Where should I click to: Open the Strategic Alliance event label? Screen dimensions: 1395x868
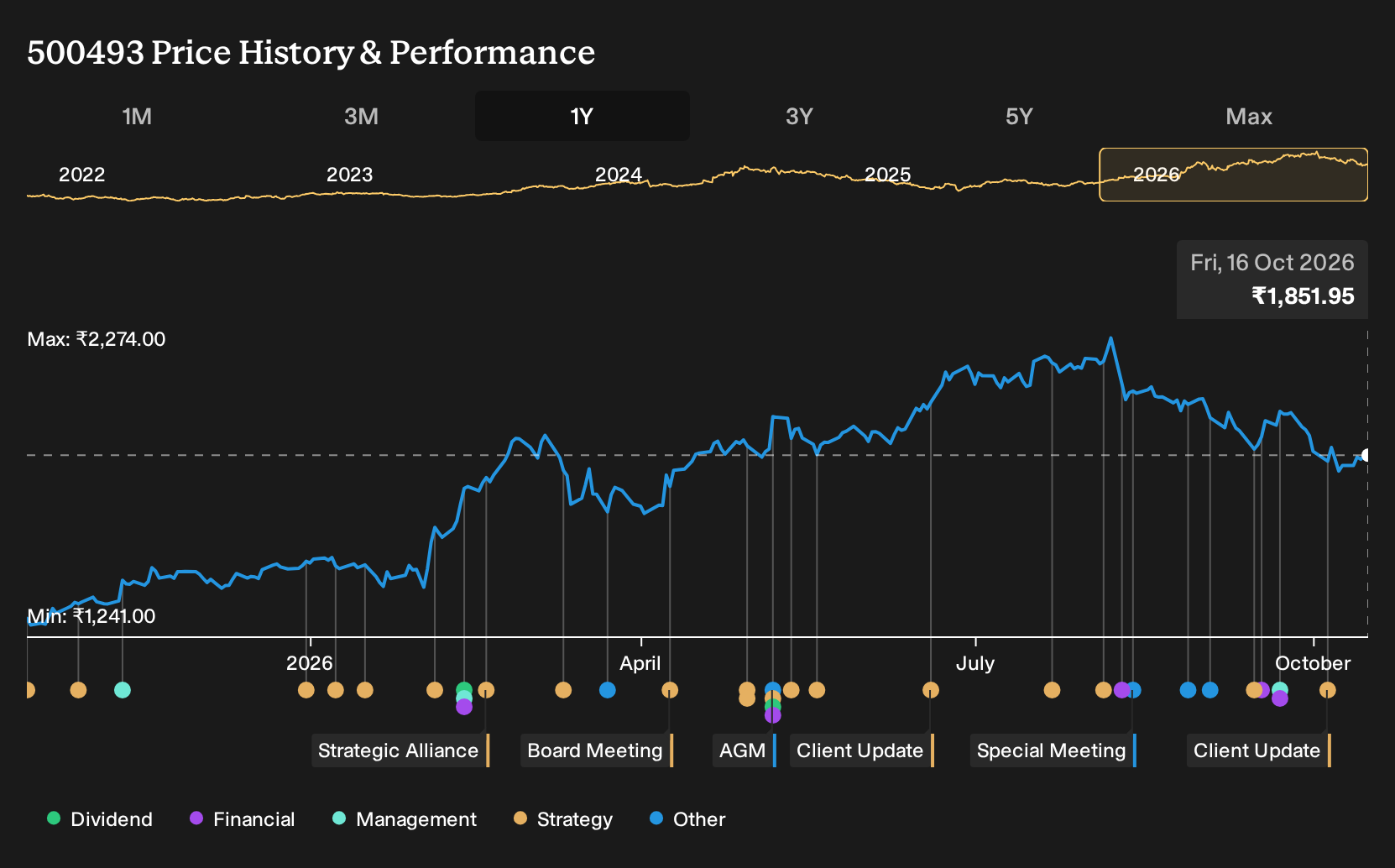(400, 750)
